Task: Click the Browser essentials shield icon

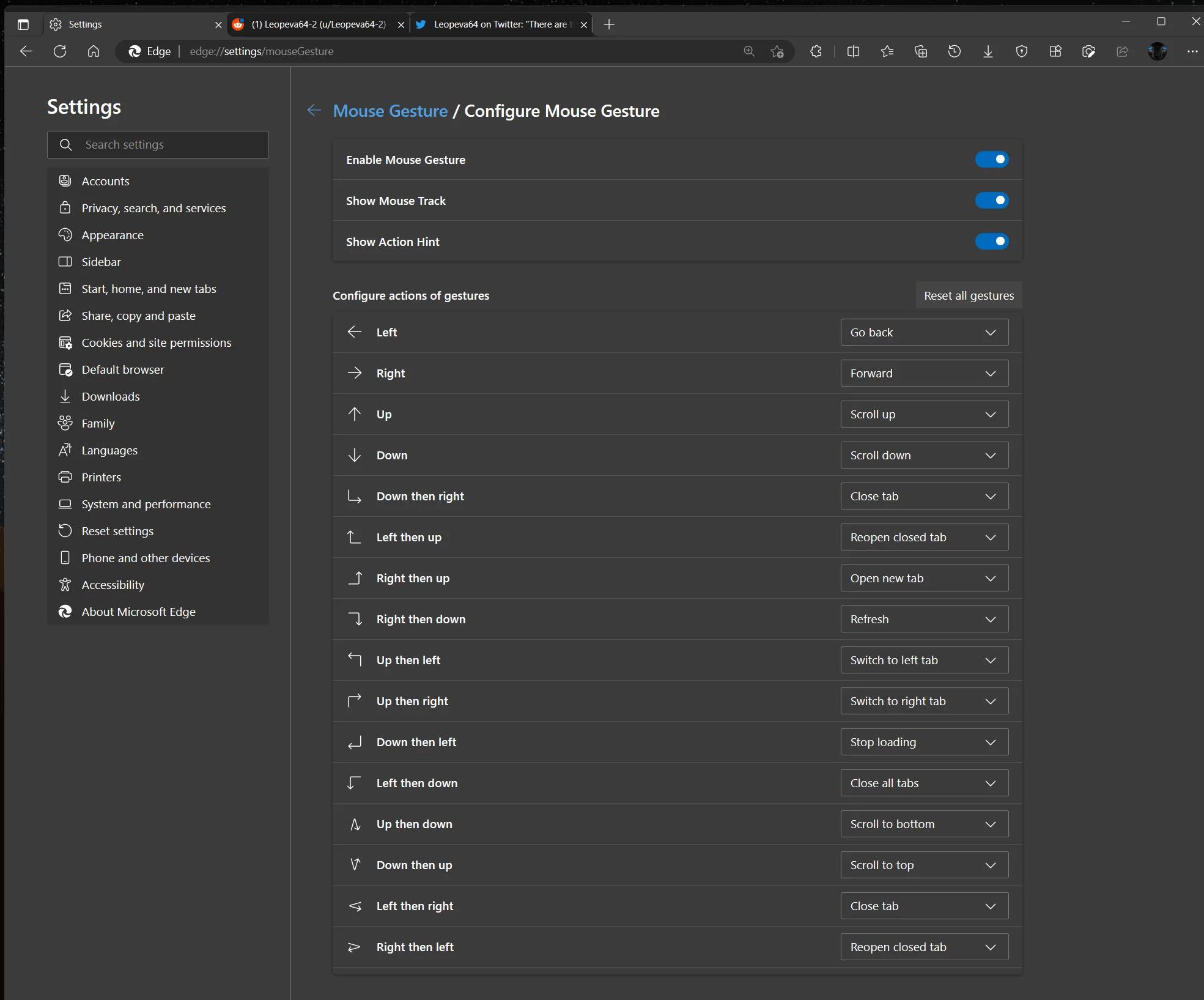Action: pos(1022,51)
